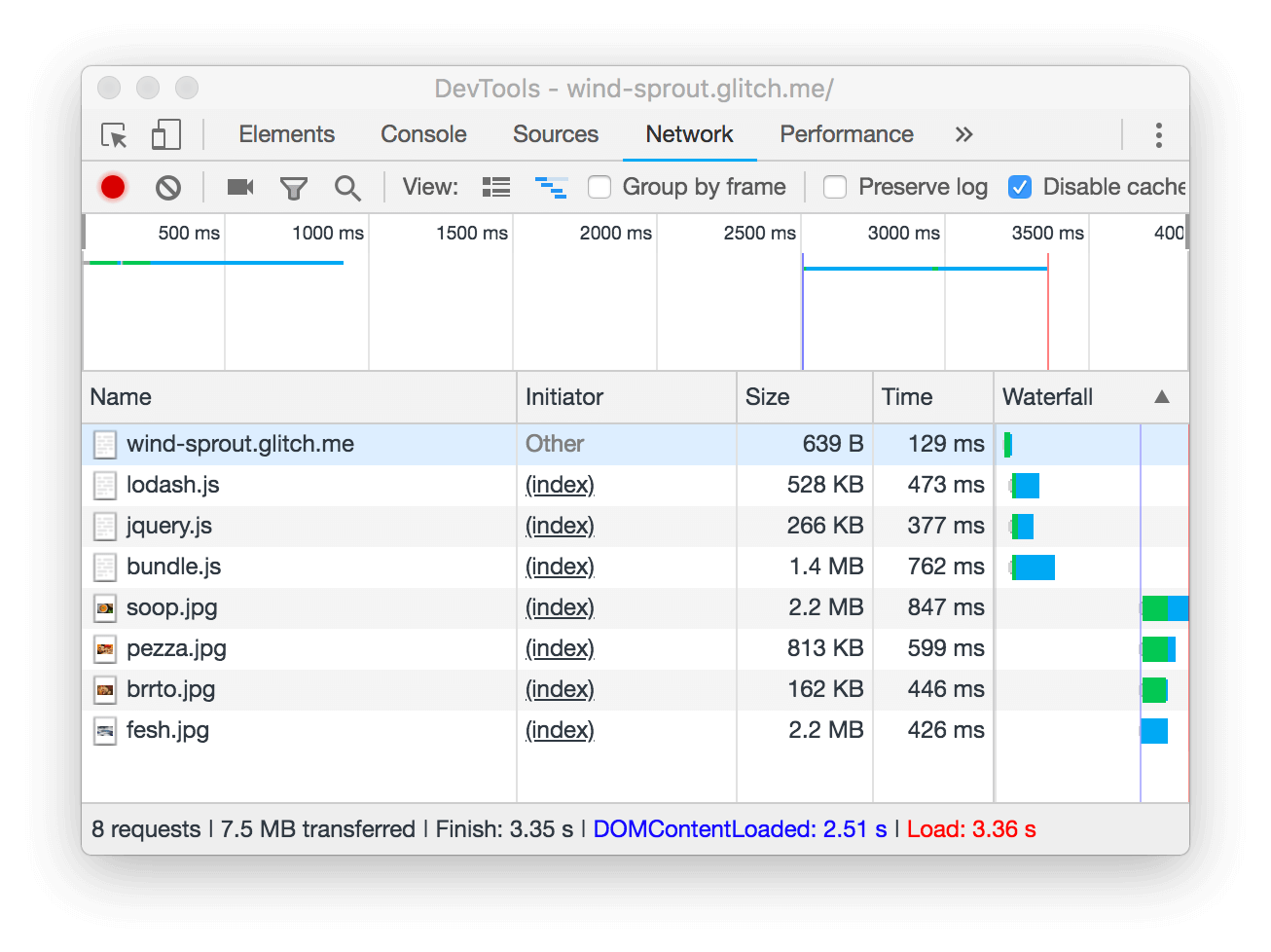This screenshot has height=952, width=1271.
Task: Switch to the Console tab
Action: pos(423,134)
